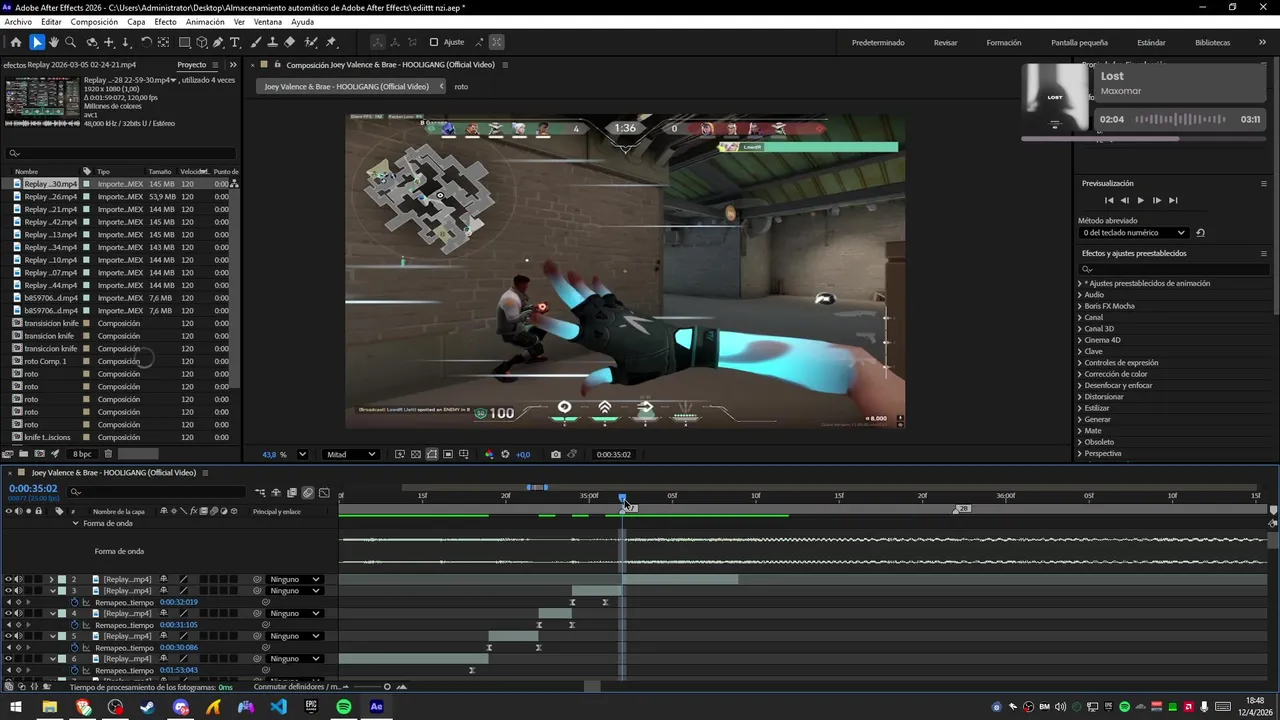Screen dimensions: 1280x720
Task: Click the play button in Previsualización panel
Action: coord(1140,200)
